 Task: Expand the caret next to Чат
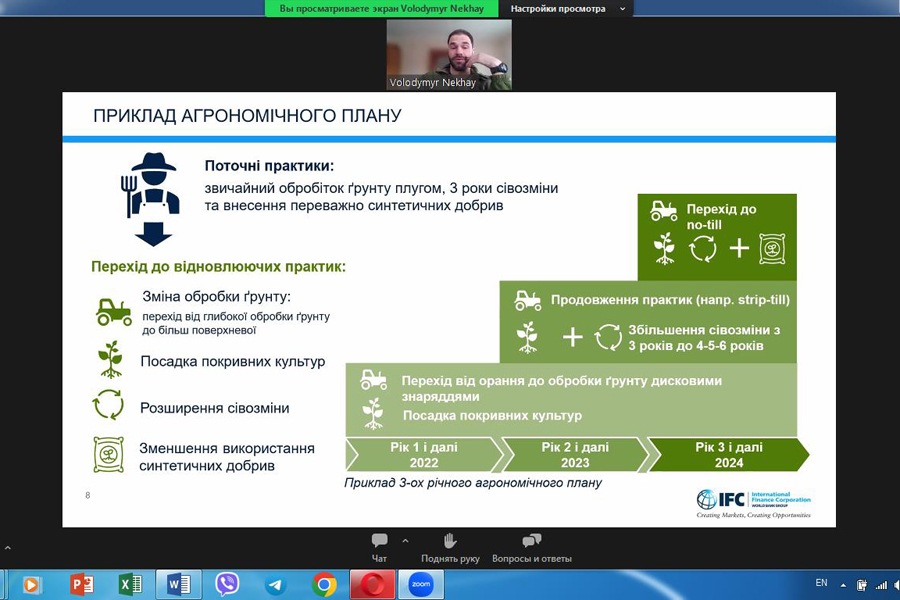pyautogui.click(x=405, y=541)
